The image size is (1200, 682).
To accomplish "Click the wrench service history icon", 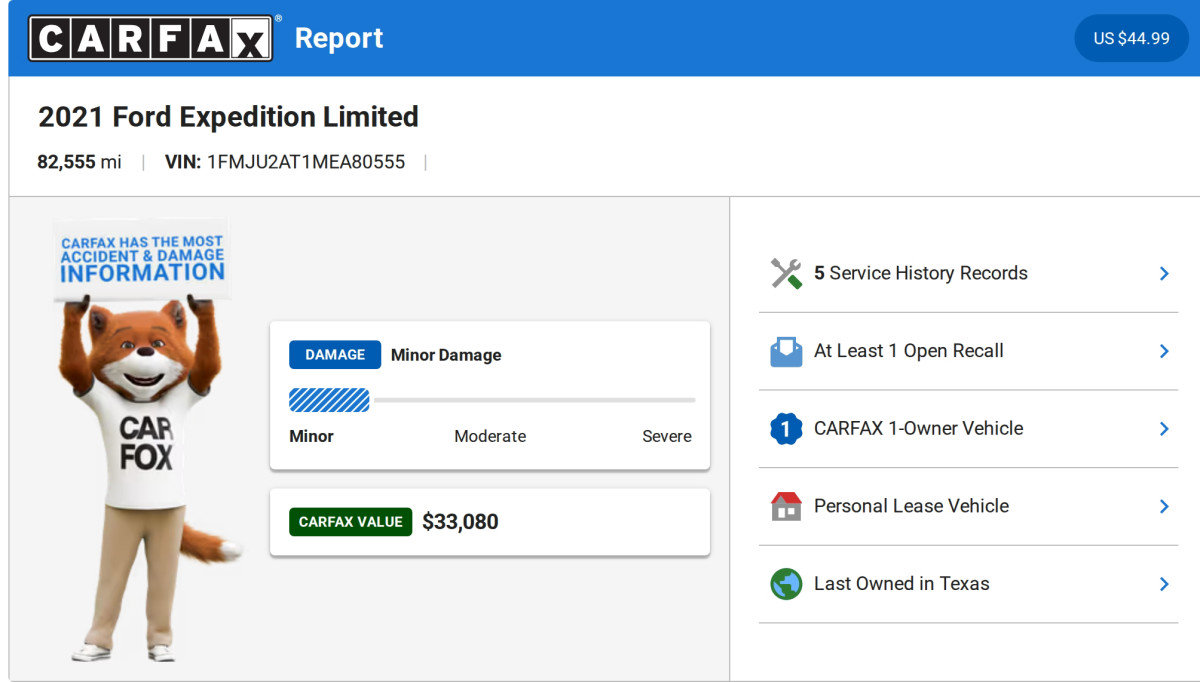I will point(786,273).
